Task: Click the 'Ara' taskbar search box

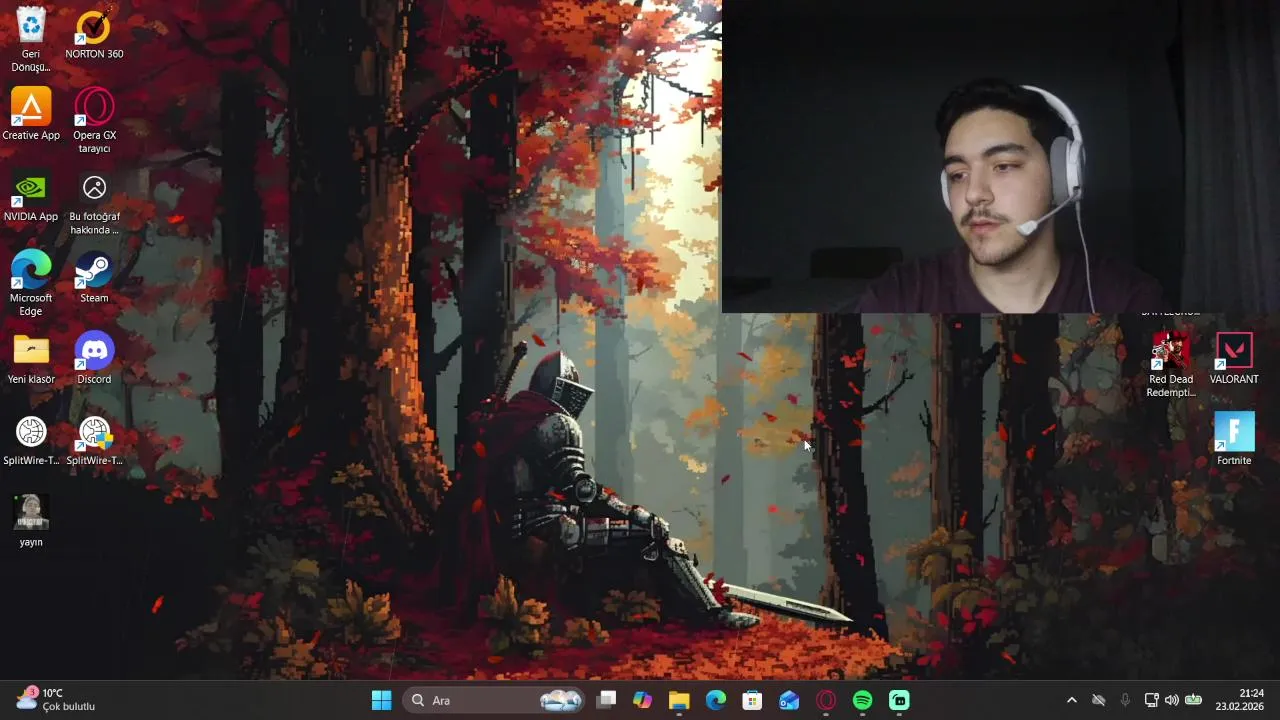Action: [494, 700]
